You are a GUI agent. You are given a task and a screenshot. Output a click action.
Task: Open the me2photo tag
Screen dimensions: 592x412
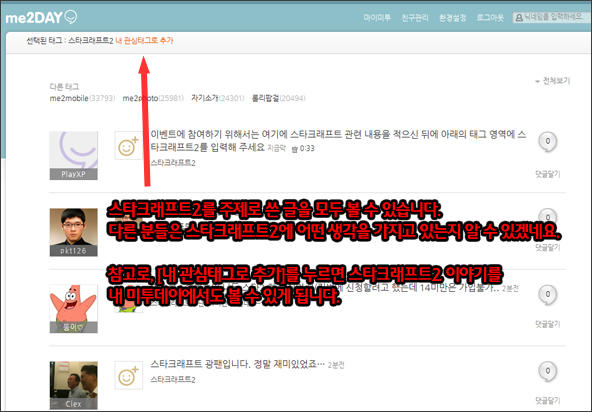[140, 98]
